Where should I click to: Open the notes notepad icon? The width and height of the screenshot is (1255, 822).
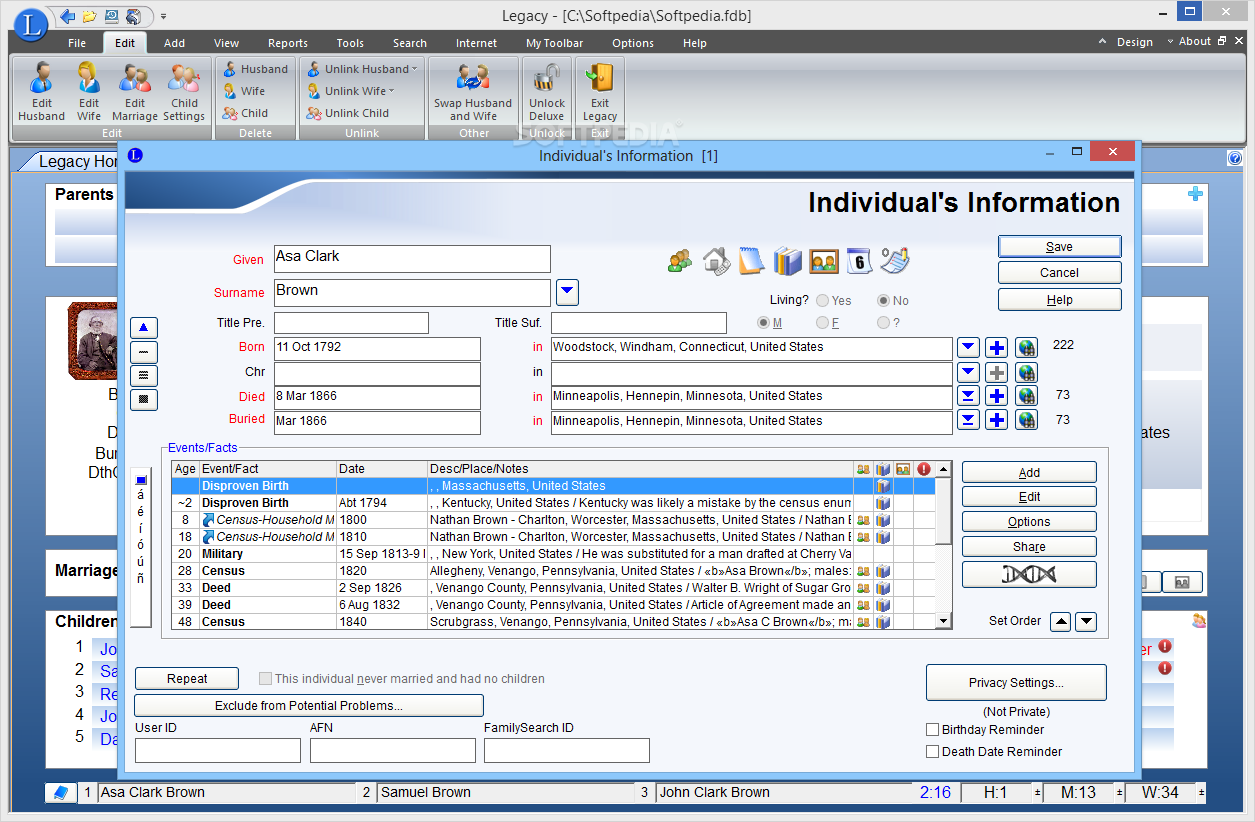coord(751,261)
